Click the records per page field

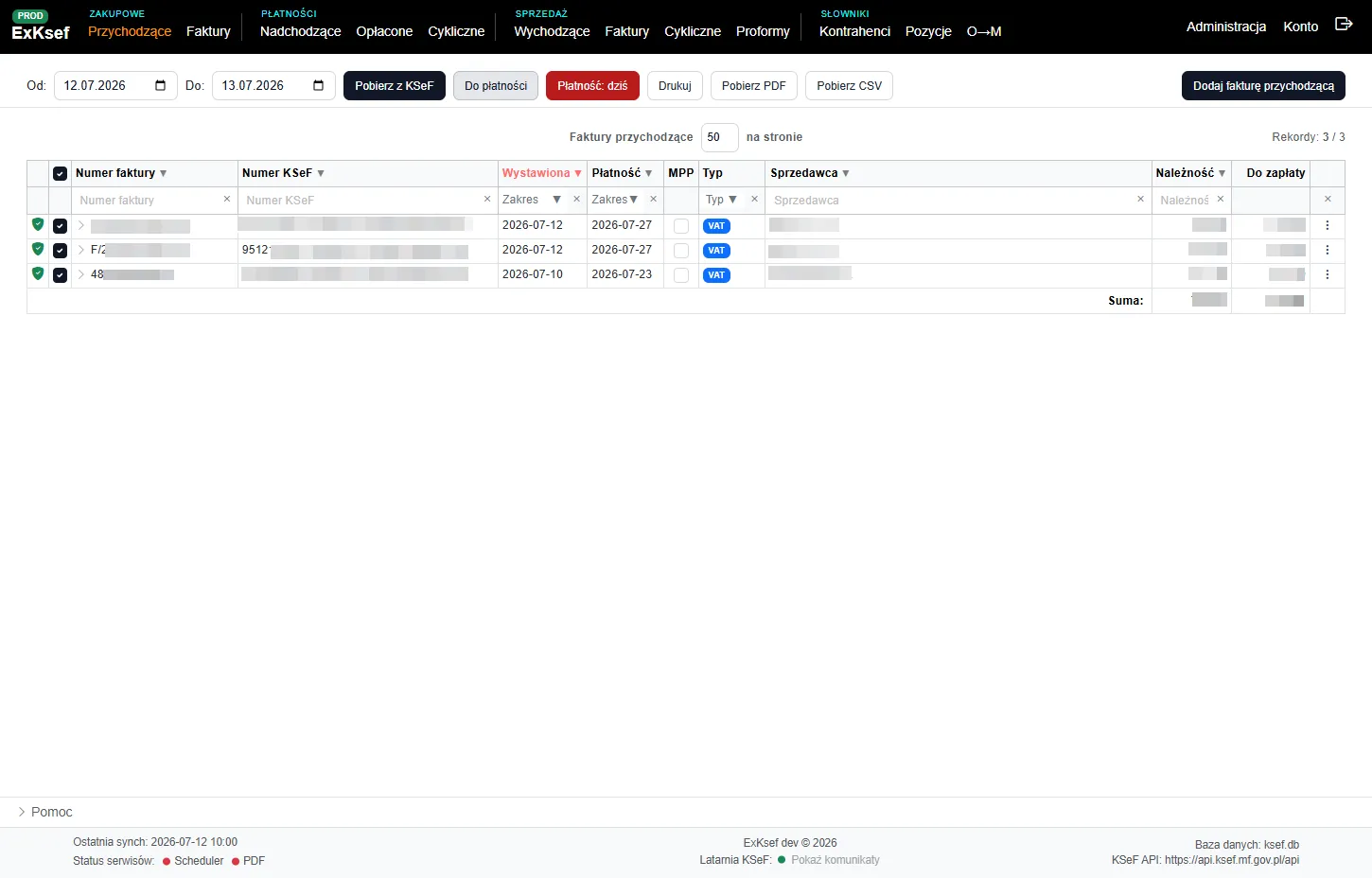point(720,137)
